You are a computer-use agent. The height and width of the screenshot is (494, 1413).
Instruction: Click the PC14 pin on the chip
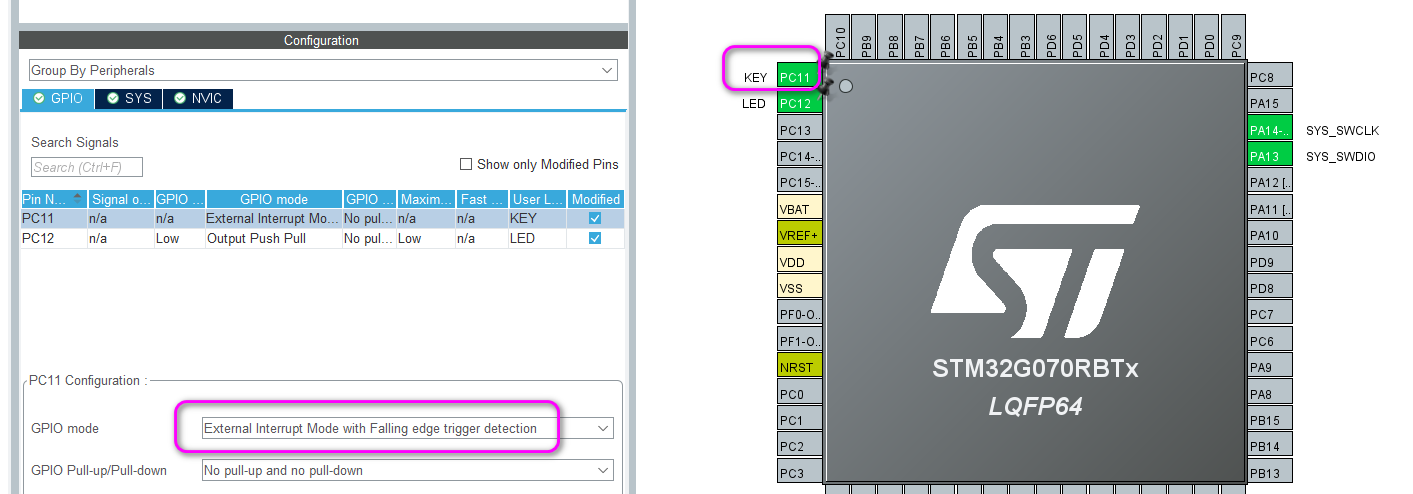(799, 156)
